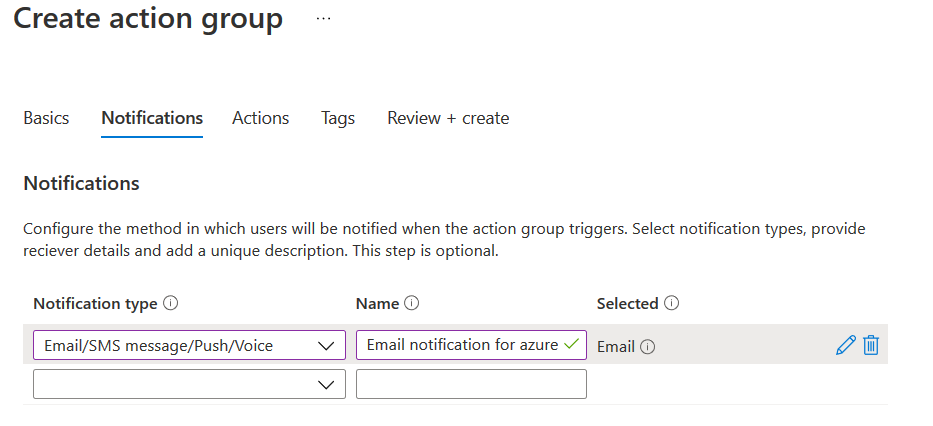
Task: Click the Selected column header
Action: point(627,304)
